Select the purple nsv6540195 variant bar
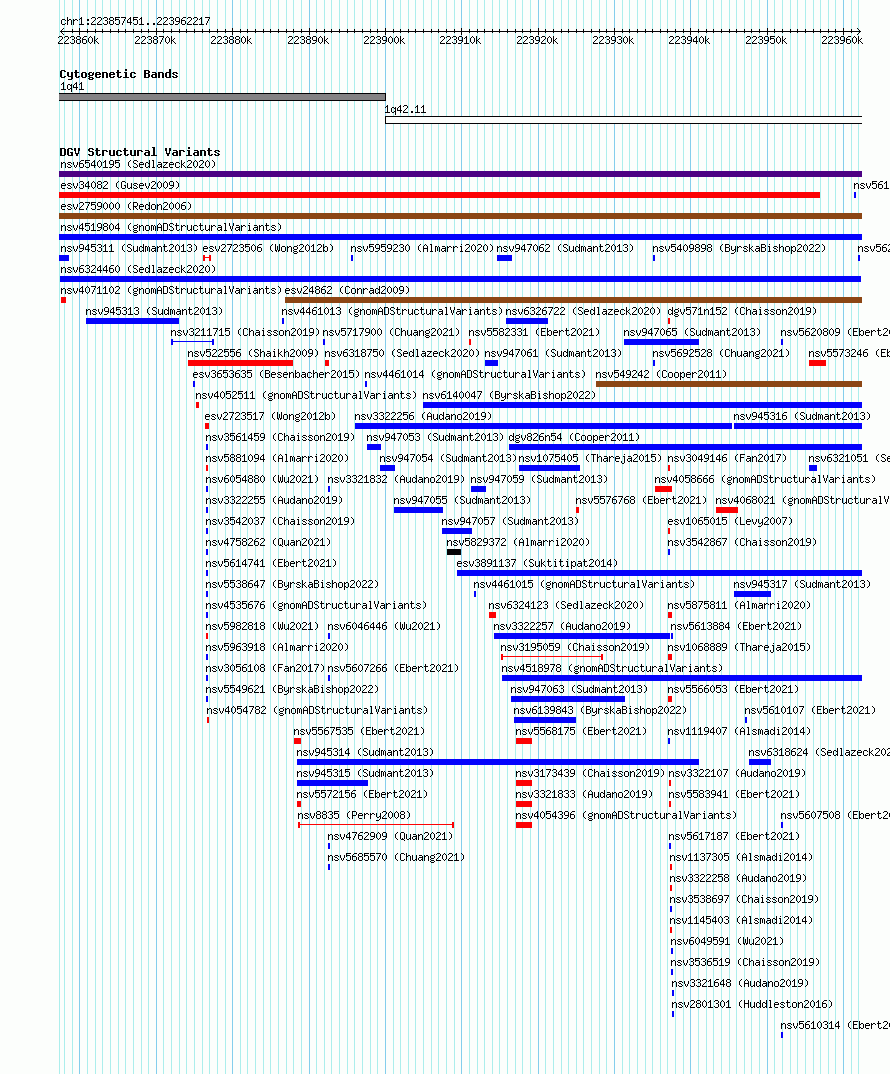This screenshot has height=1074, width=890. point(460,174)
